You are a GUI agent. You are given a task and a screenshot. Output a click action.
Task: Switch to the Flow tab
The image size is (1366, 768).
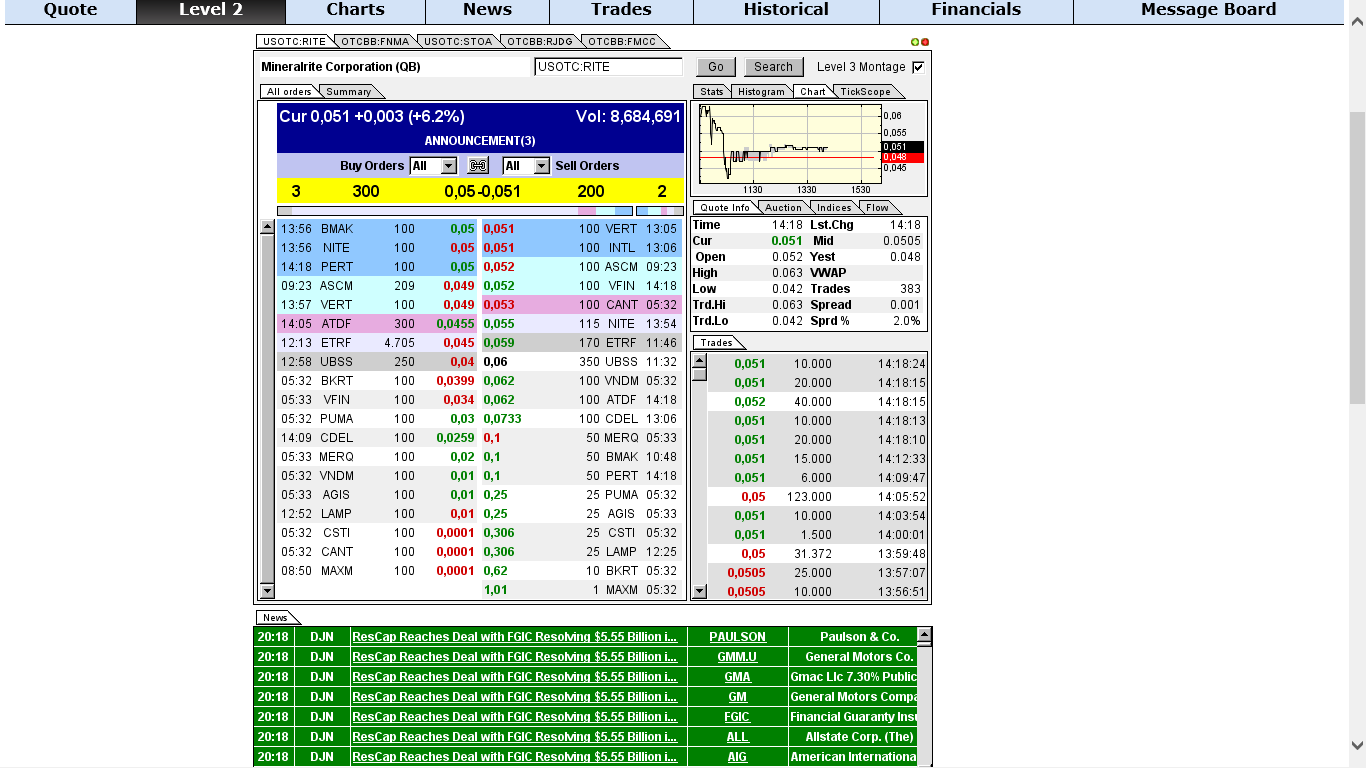pyautogui.click(x=877, y=208)
